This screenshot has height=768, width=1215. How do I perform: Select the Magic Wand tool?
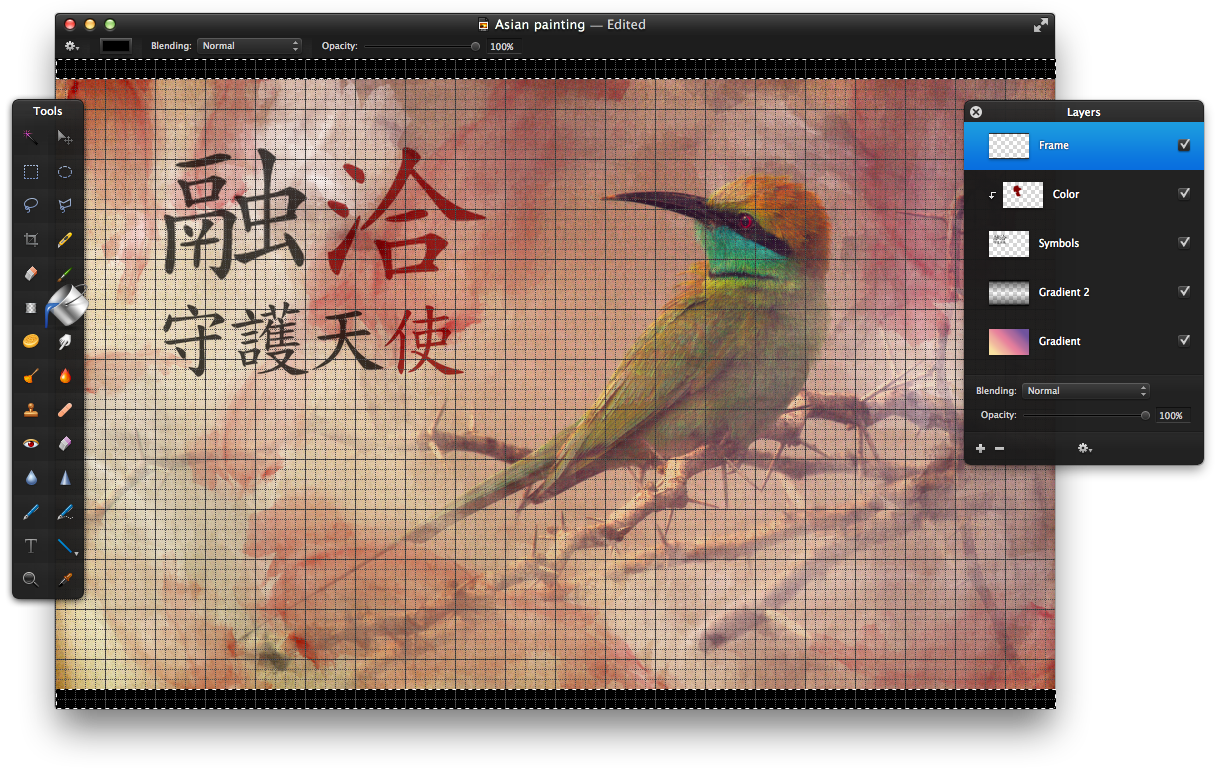pos(31,137)
